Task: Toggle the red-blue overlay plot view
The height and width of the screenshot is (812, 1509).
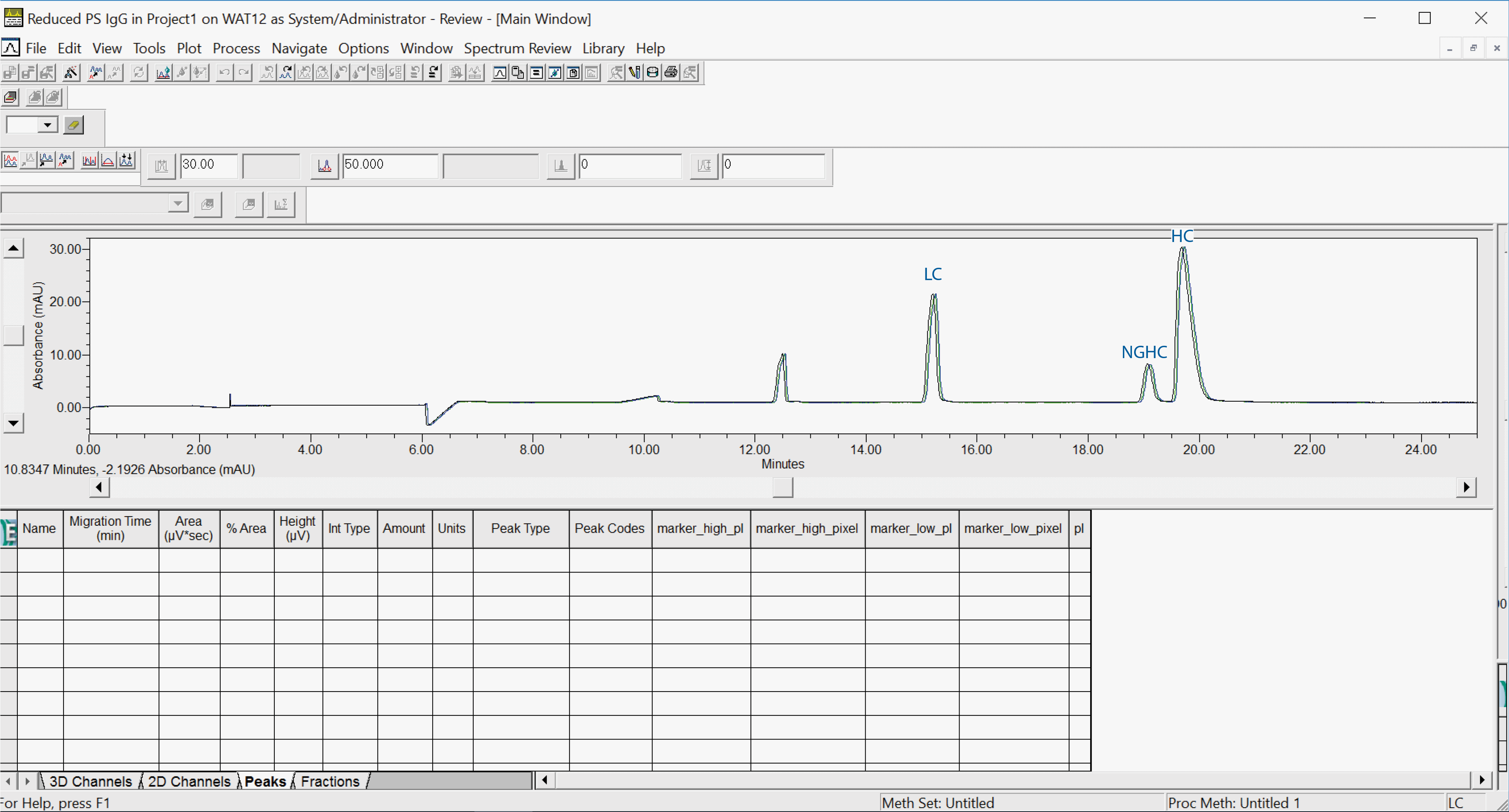Action: (10, 160)
